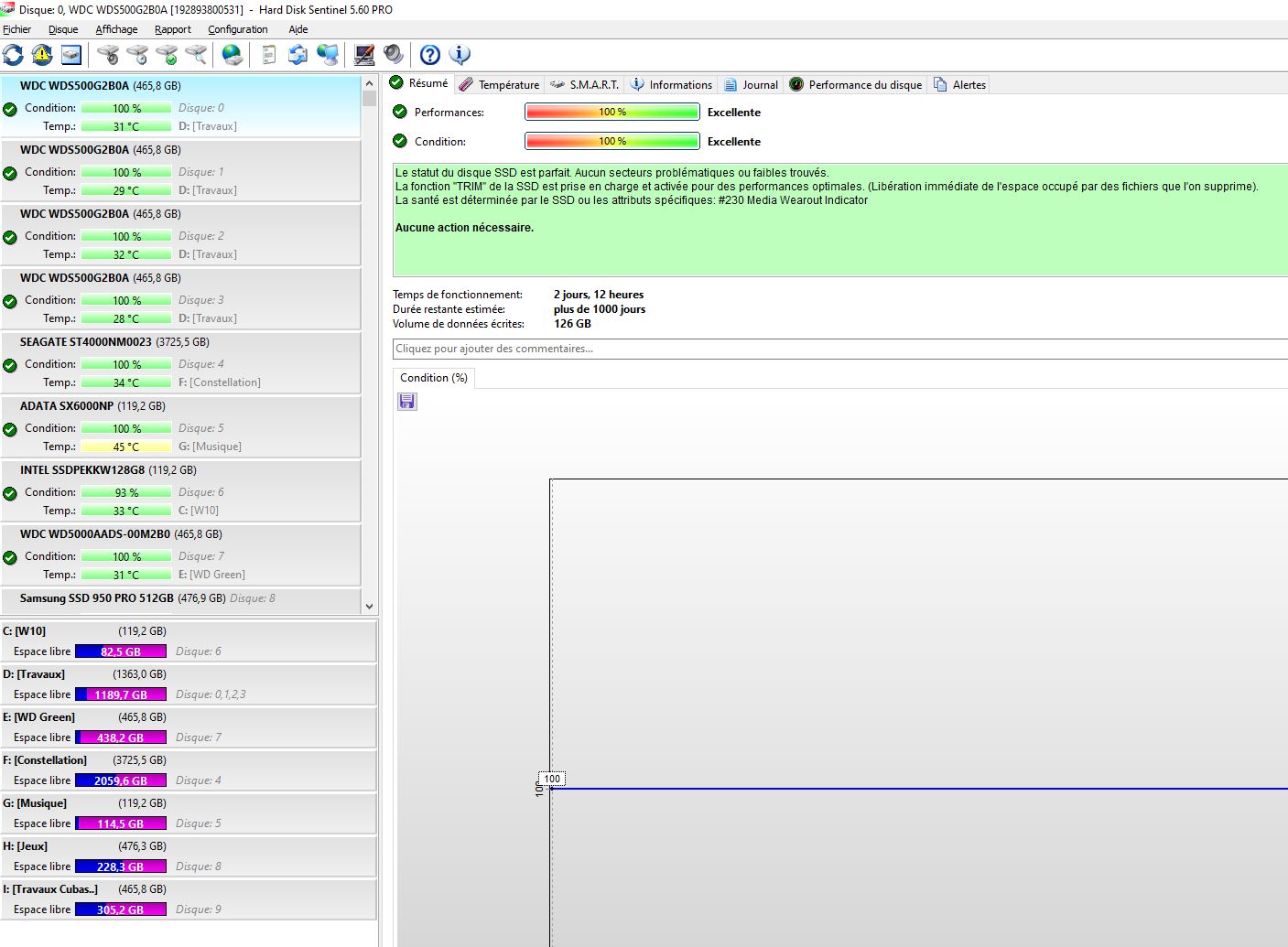This screenshot has width=1288, height=947.
Task: Select the Résumé tab
Action: 419,83
